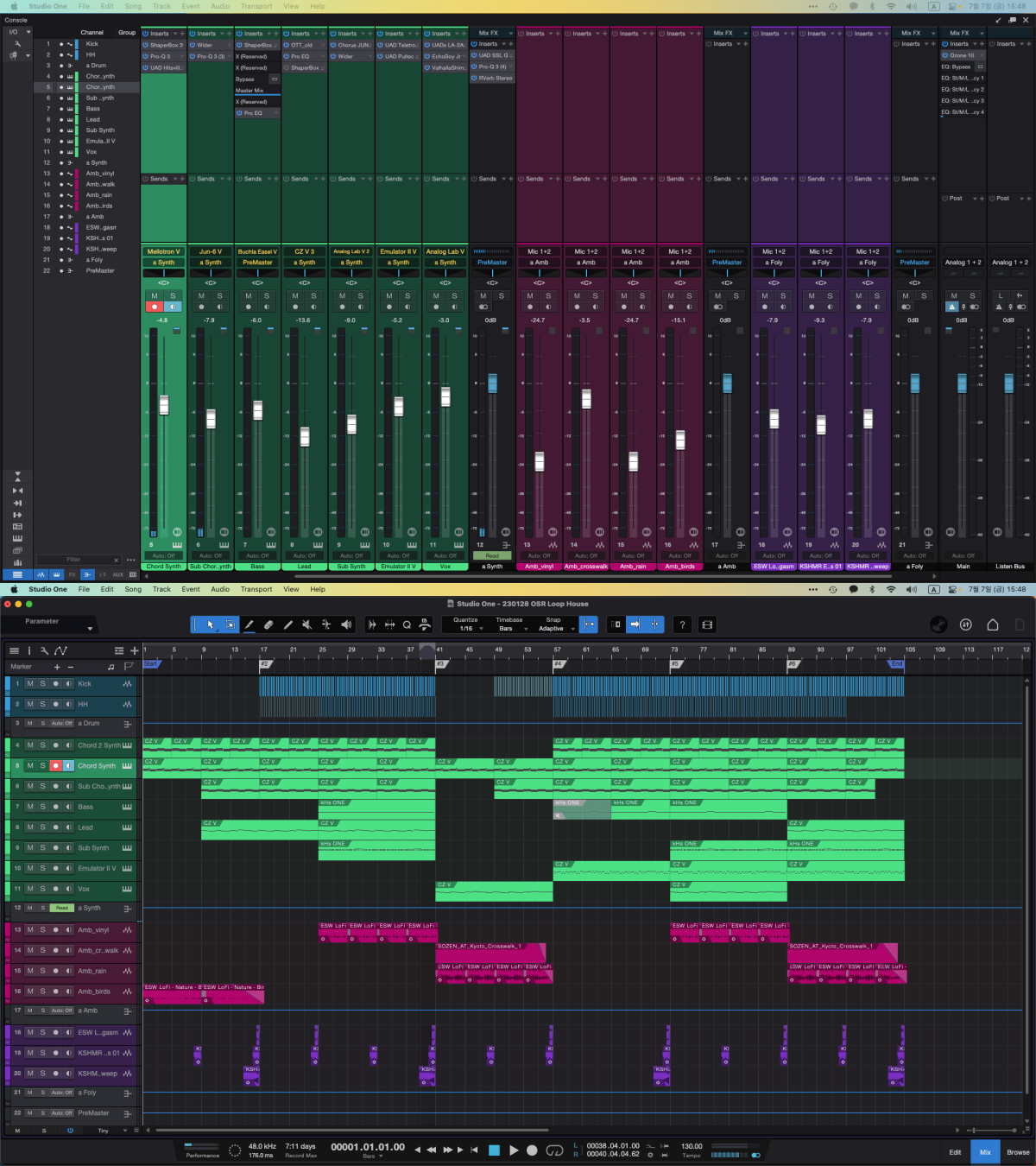Expand Sends menu on Chord Synth channel
Screen dimensions: 1036x1166
pos(175,179)
